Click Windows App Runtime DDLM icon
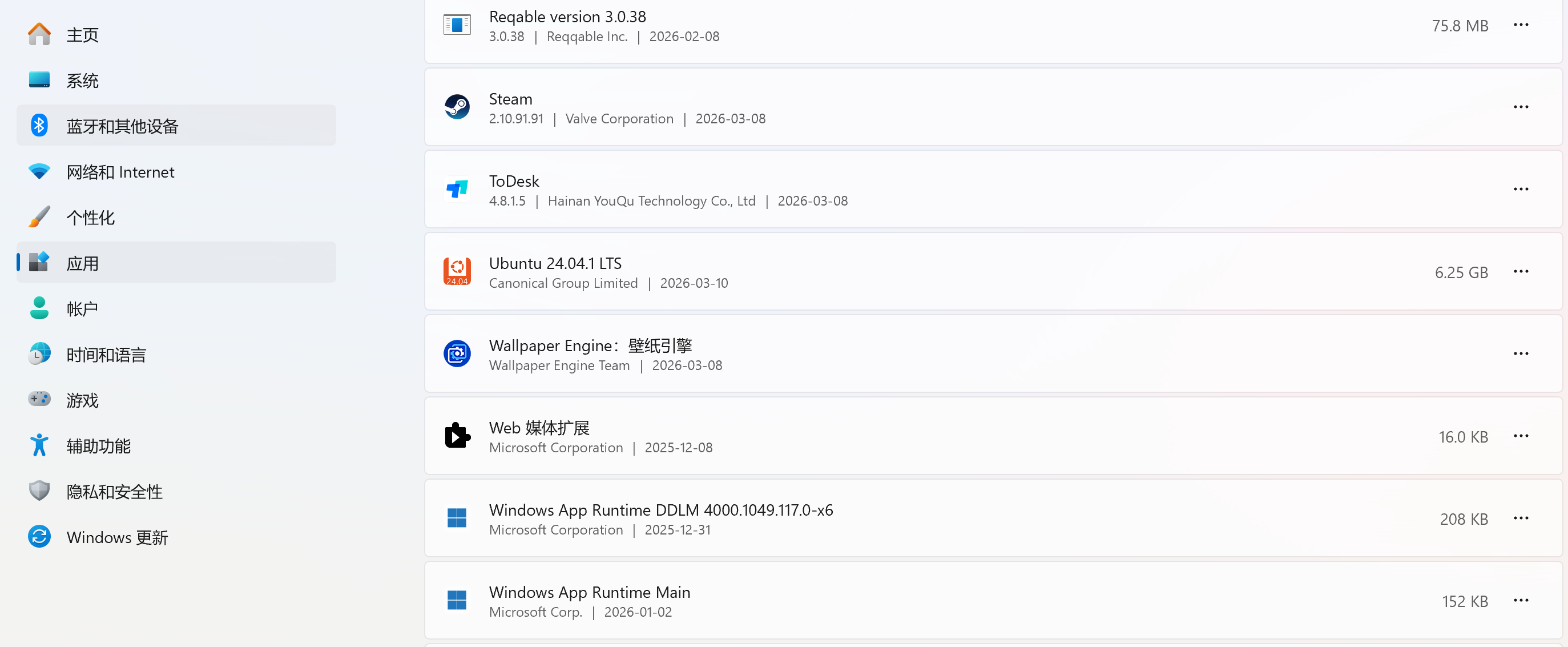This screenshot has width=1568, height=647. (x=457, y=519)
